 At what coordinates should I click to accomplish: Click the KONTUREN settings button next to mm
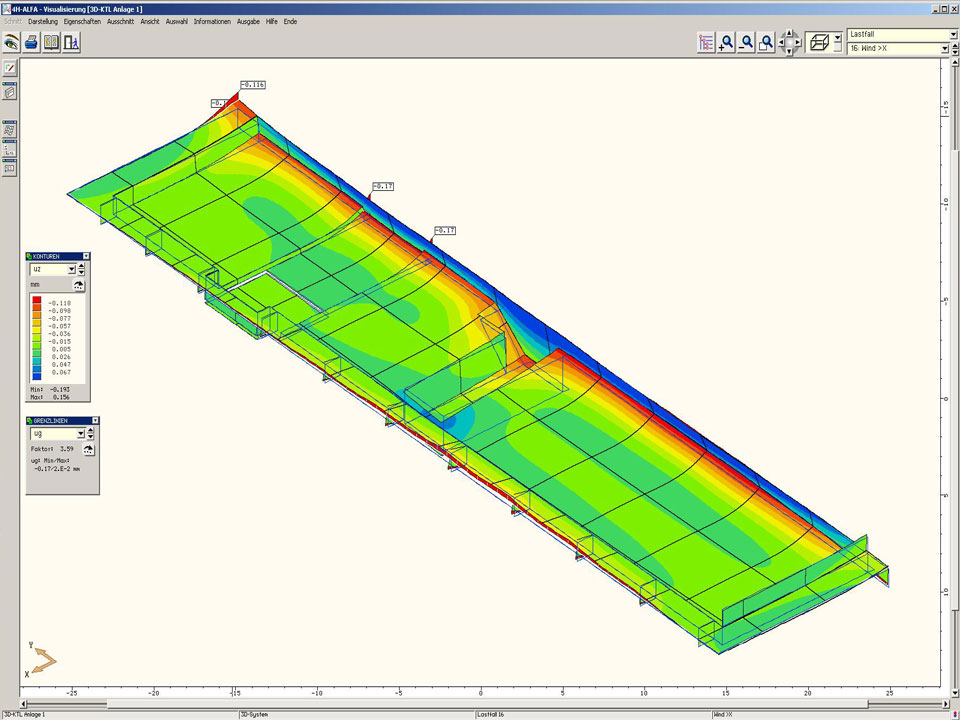(x=79, y=285)
